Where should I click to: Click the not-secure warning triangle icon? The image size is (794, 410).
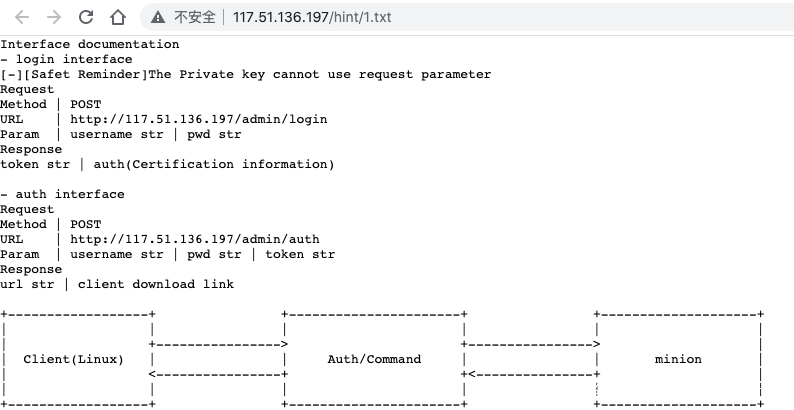(157, 17)
